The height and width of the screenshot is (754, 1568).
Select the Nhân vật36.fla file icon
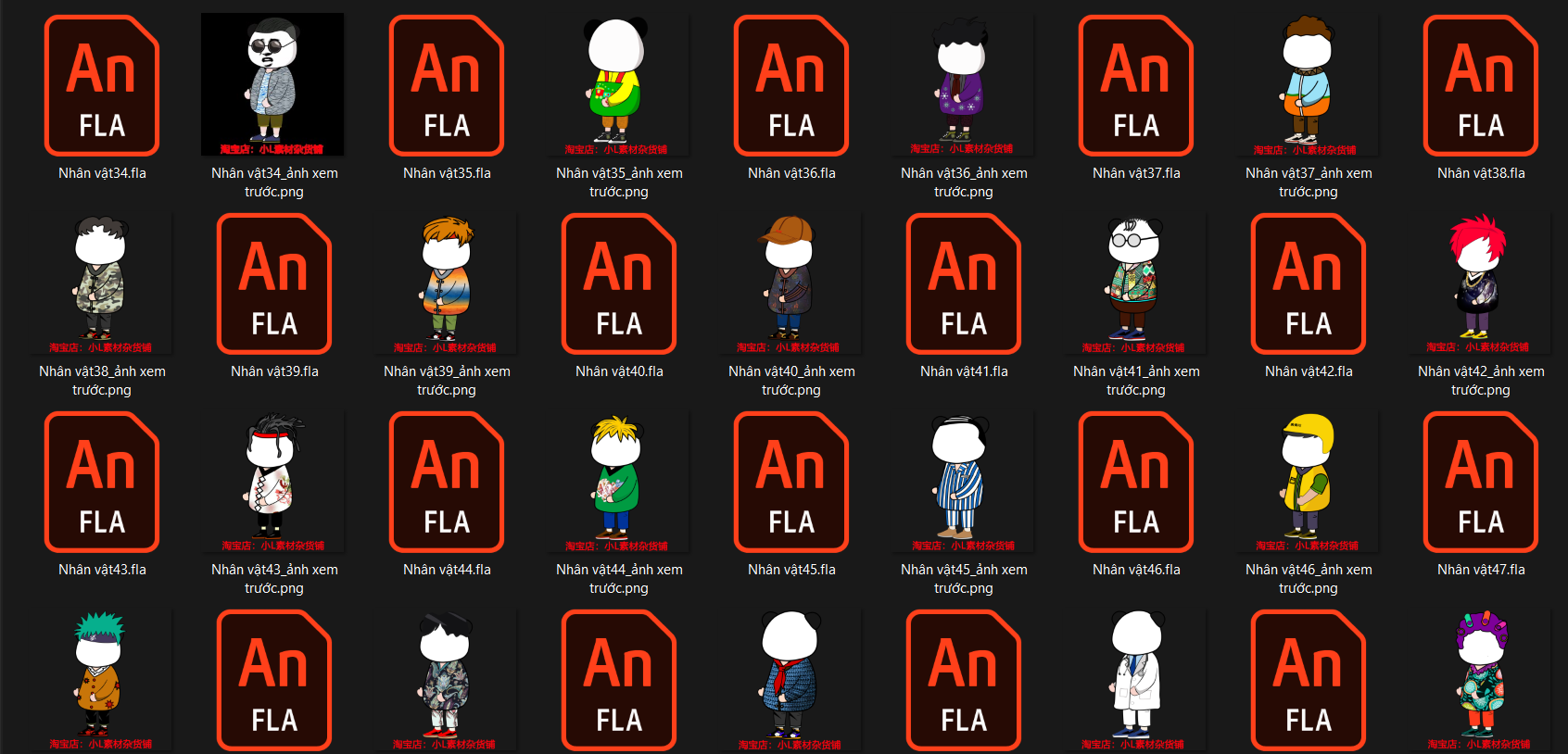point(791,85)
